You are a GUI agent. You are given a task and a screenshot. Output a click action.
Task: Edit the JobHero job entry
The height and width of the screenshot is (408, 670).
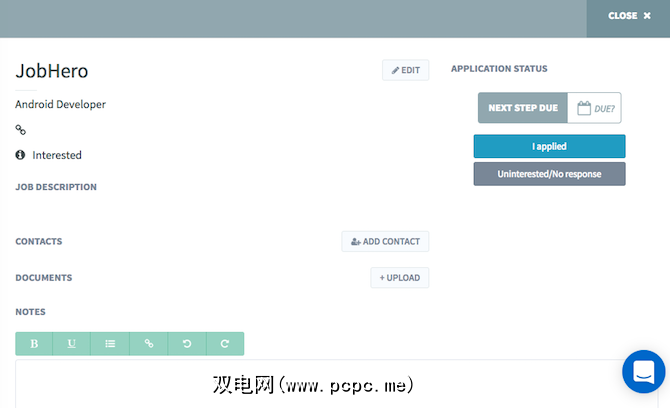(x=406, y=70)
